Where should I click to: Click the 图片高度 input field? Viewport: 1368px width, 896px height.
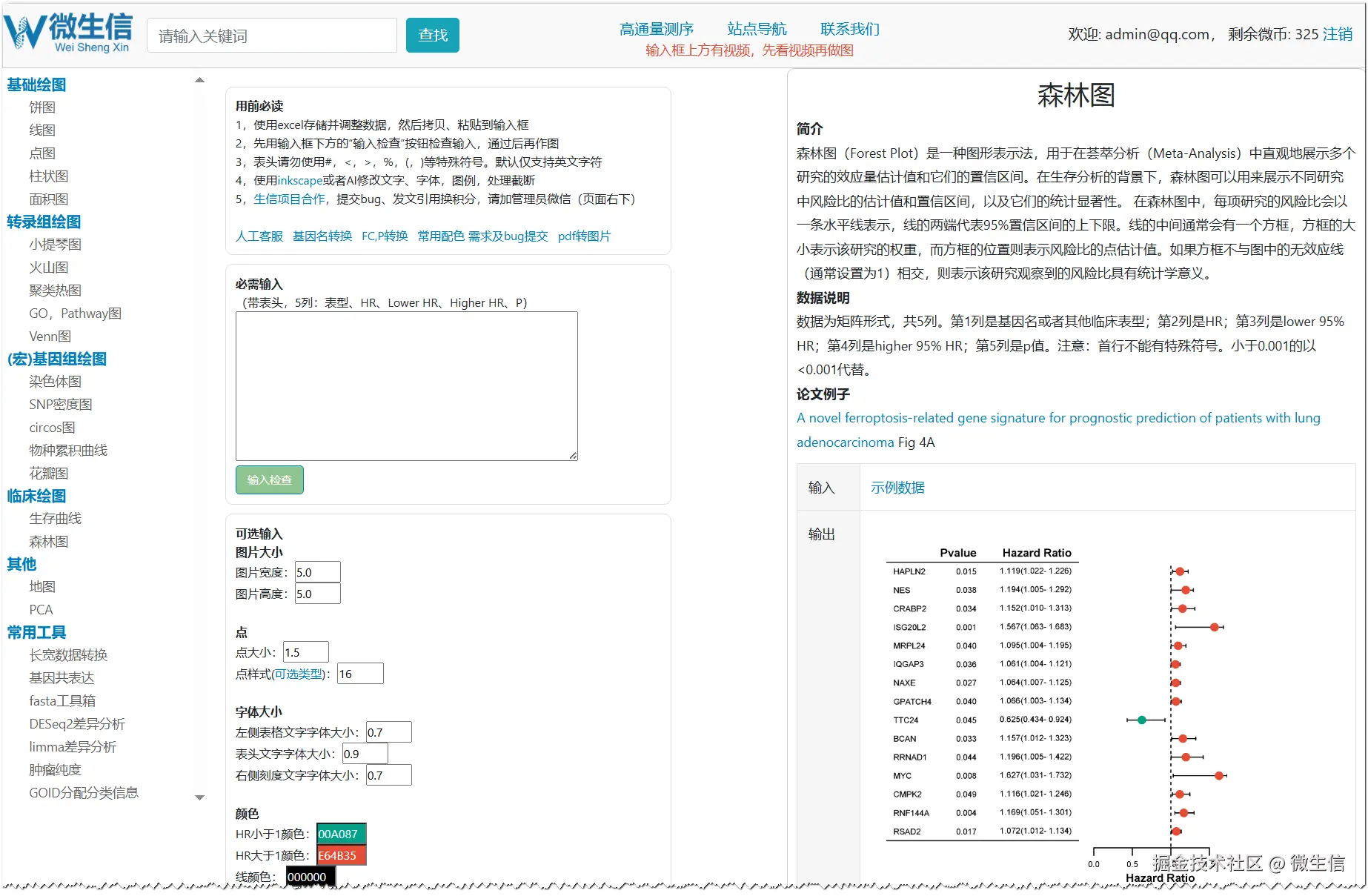(318, 594)
